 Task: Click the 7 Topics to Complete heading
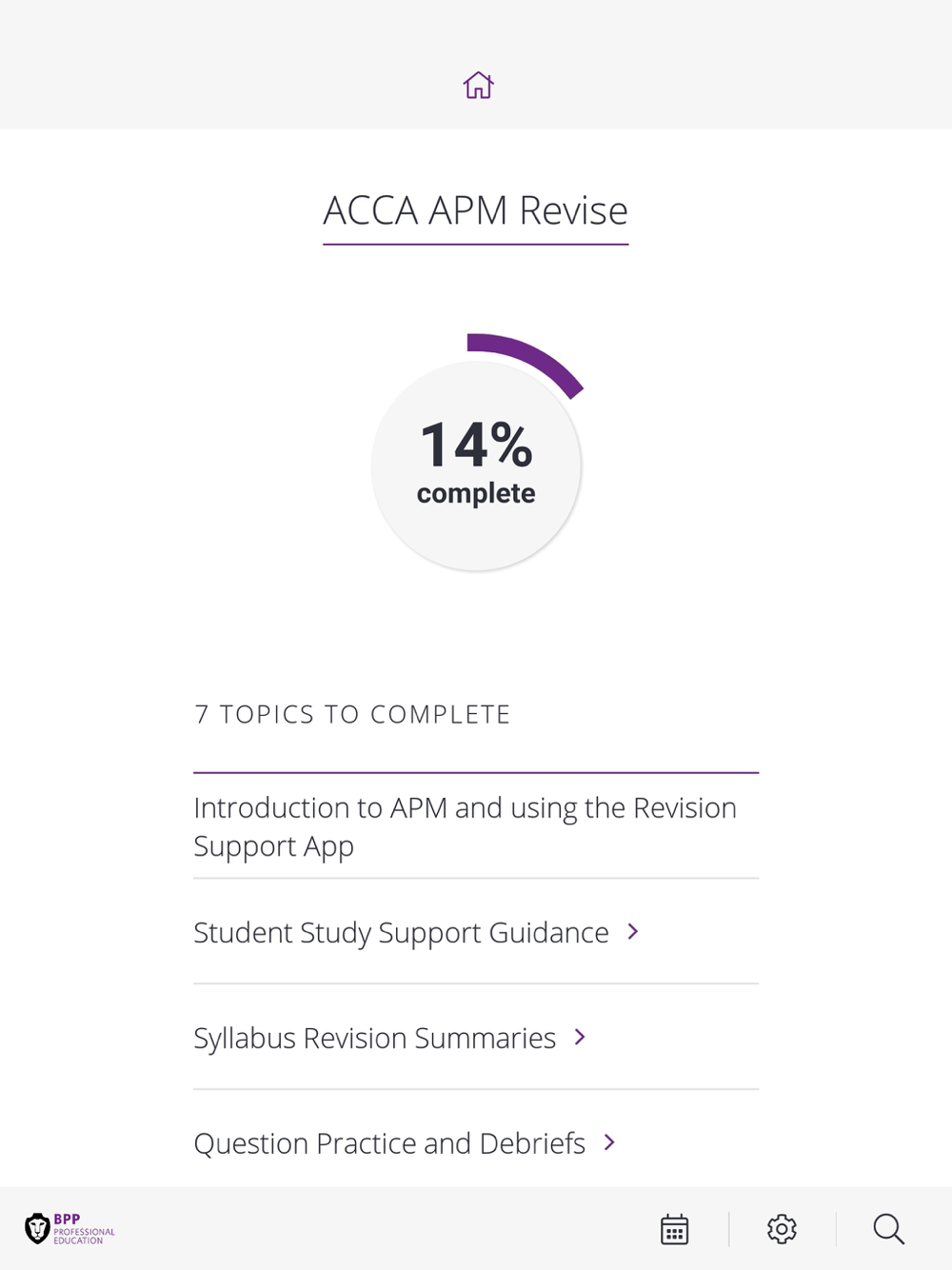352,714
